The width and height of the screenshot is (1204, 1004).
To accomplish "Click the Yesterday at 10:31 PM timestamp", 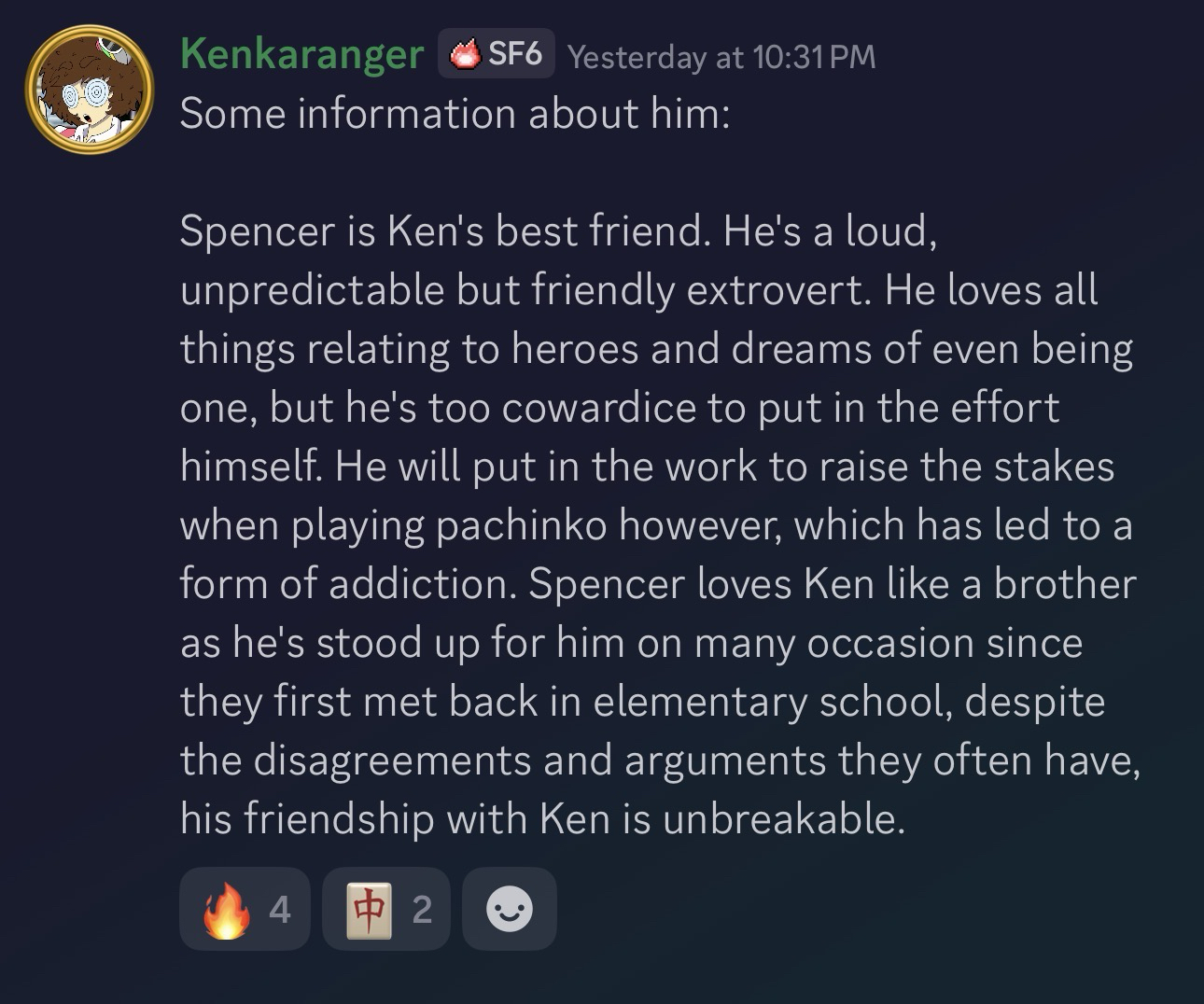I will click(x=721, y=57).
